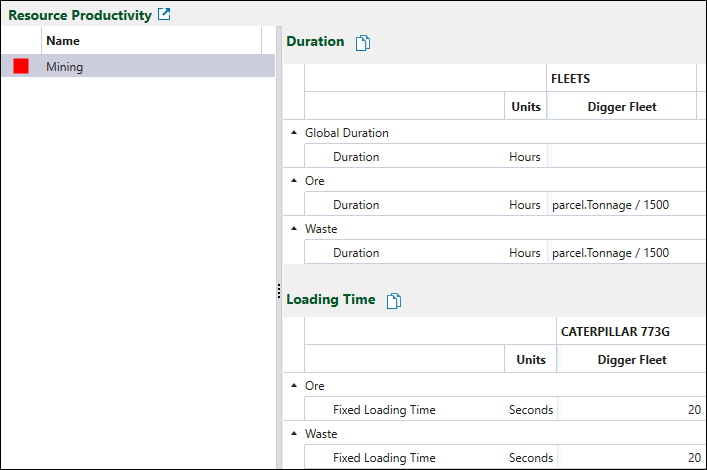This screenshot has height=470, width=707.
Task: Collapse the Ore group under Loading Time
Action: (x=294, y=385)
